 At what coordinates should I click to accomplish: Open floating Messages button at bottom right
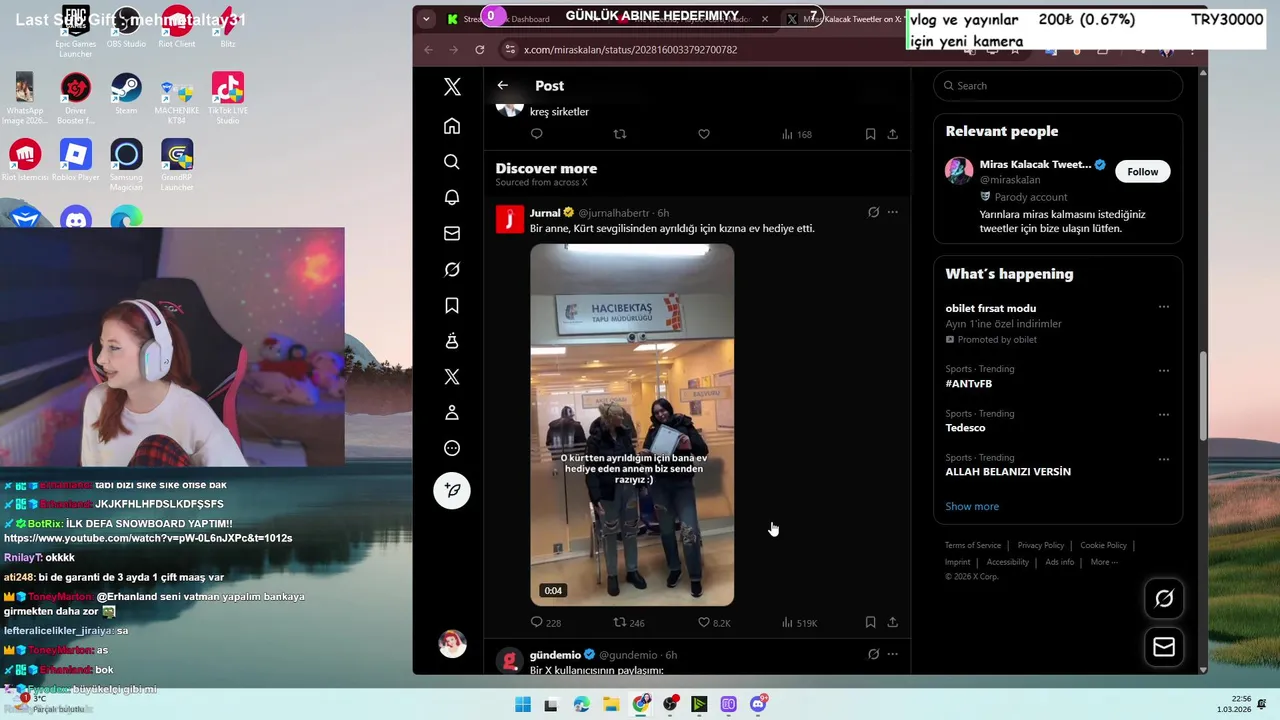coord(1164,647)
